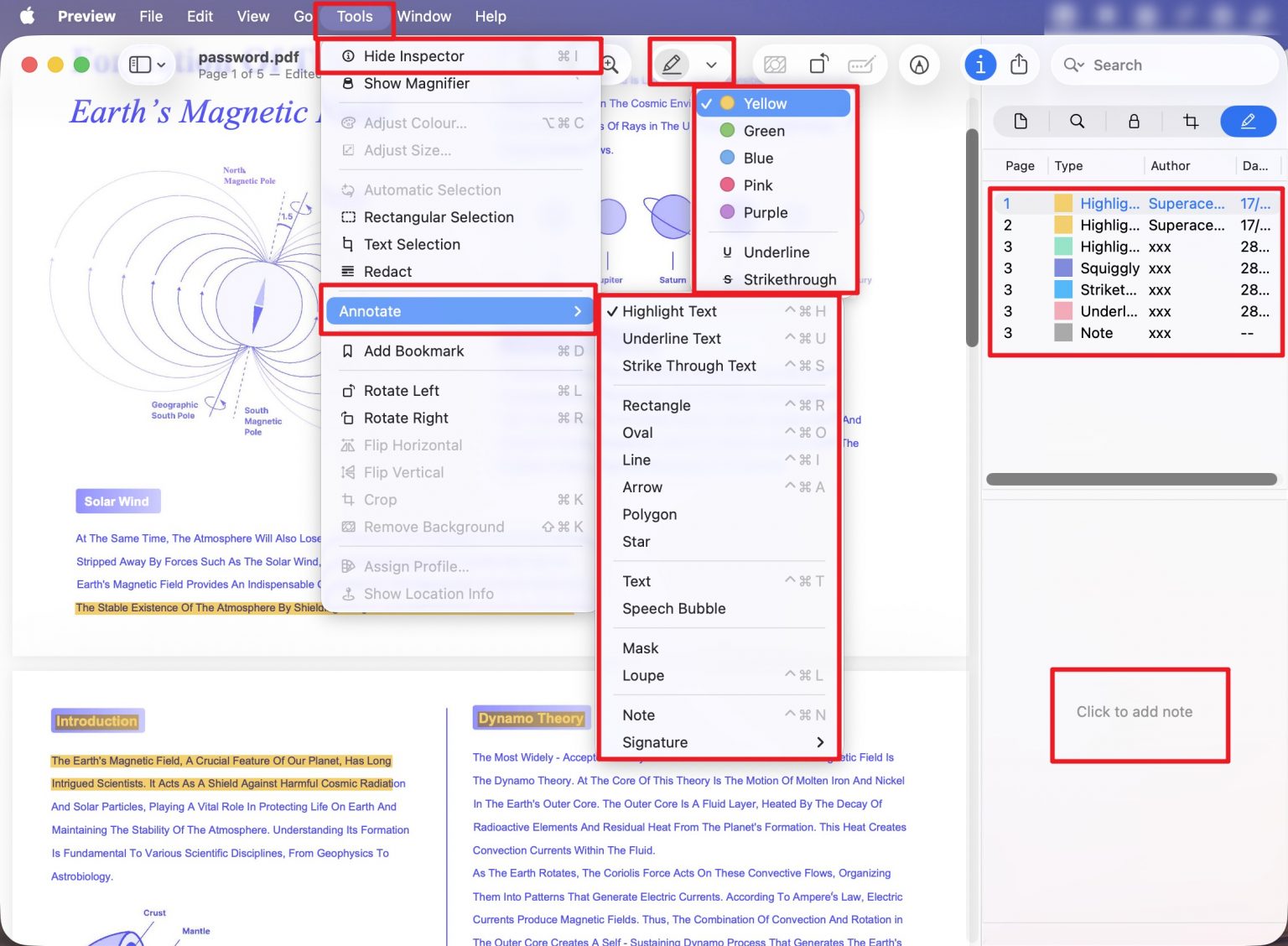Expand the Signature submenu arrow
The image size is (1288, 946).
[820, 742]
